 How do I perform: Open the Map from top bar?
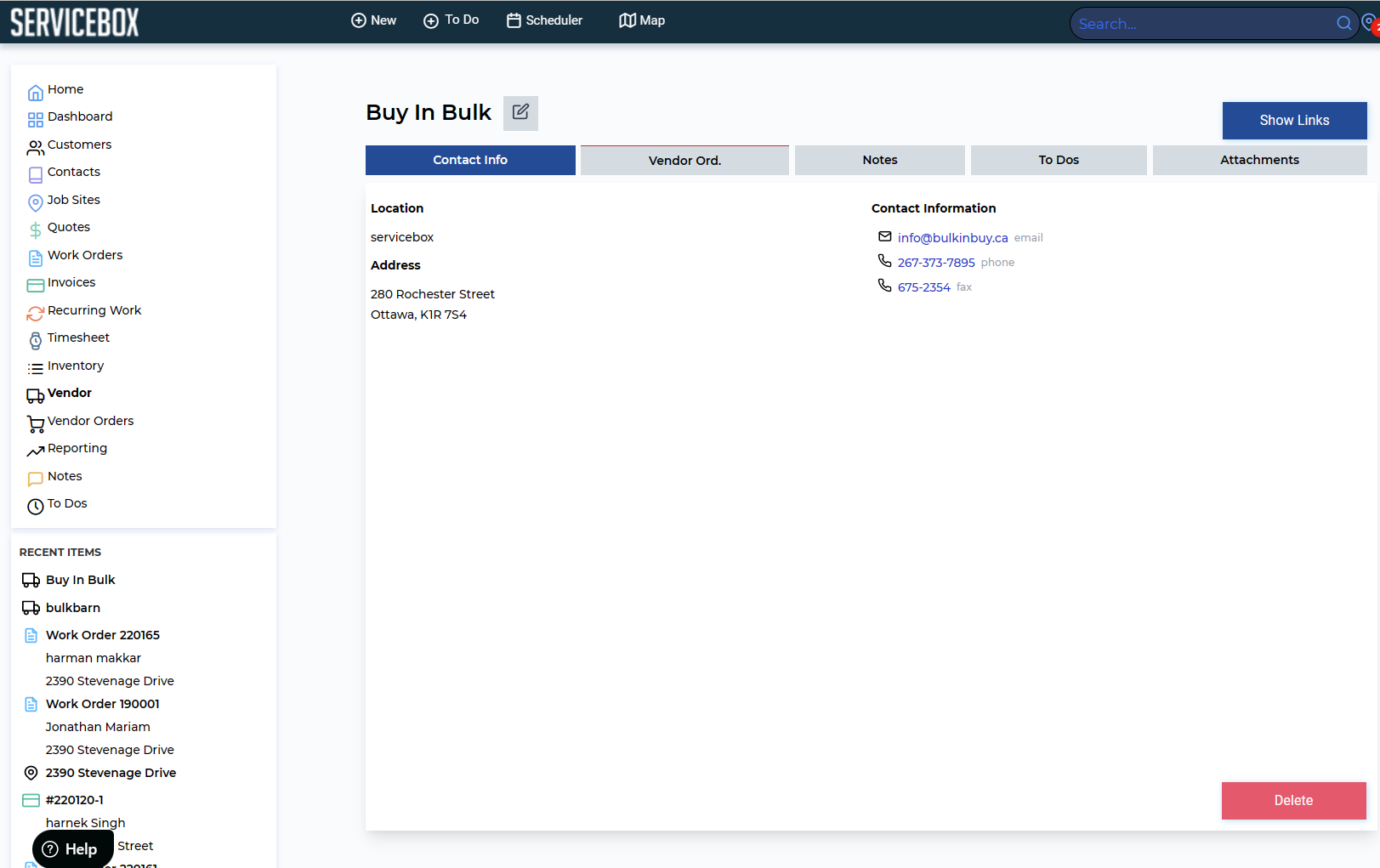click(x=642, y=20)
